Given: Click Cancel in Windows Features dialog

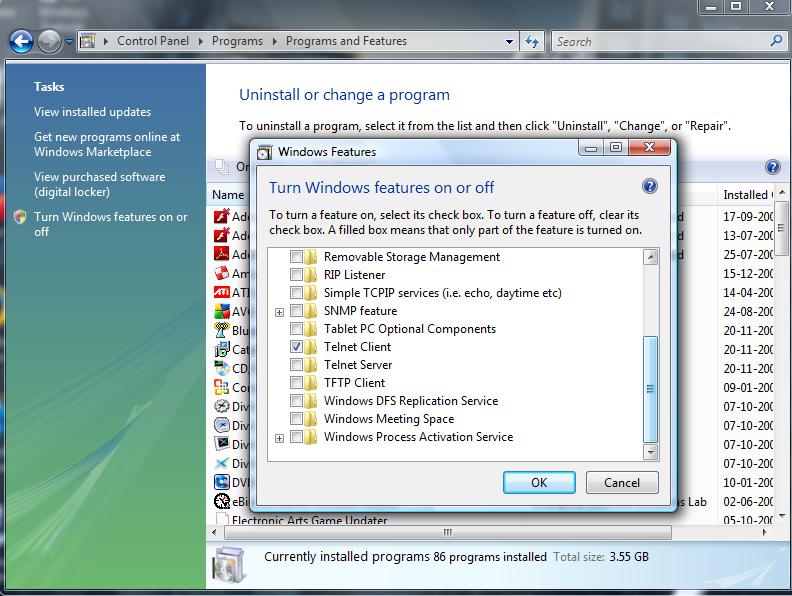Looking at the screenshot, I should pos(622,482).
